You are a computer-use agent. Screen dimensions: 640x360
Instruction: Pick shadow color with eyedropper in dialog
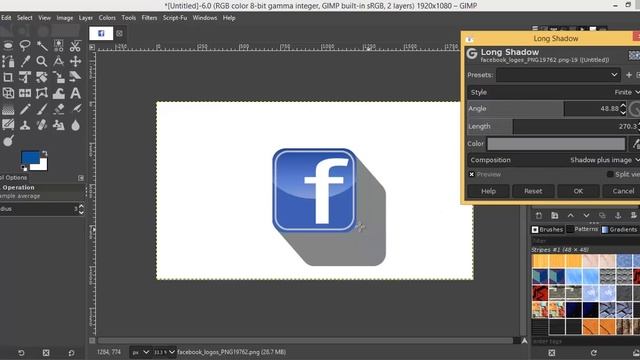pyautogui.click(x=636, y=144)
